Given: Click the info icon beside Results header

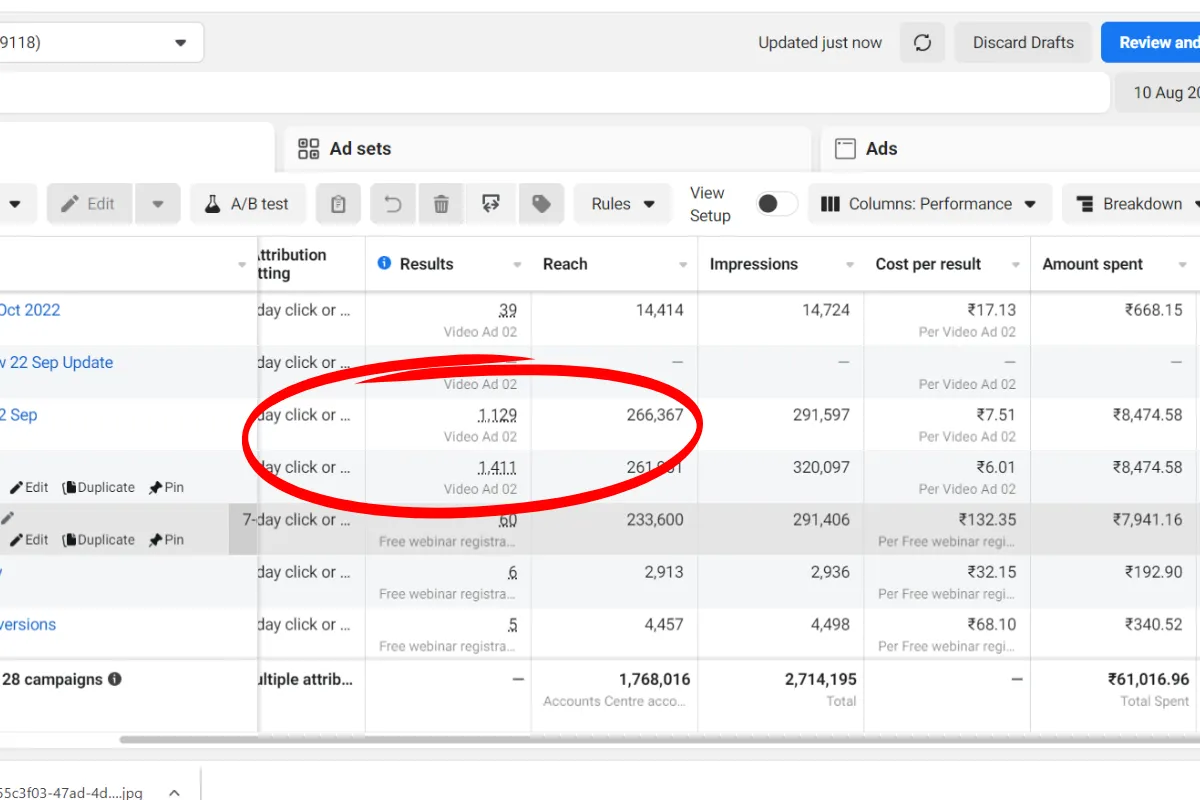Looking at the screenshot, I should tap(384, 264).
